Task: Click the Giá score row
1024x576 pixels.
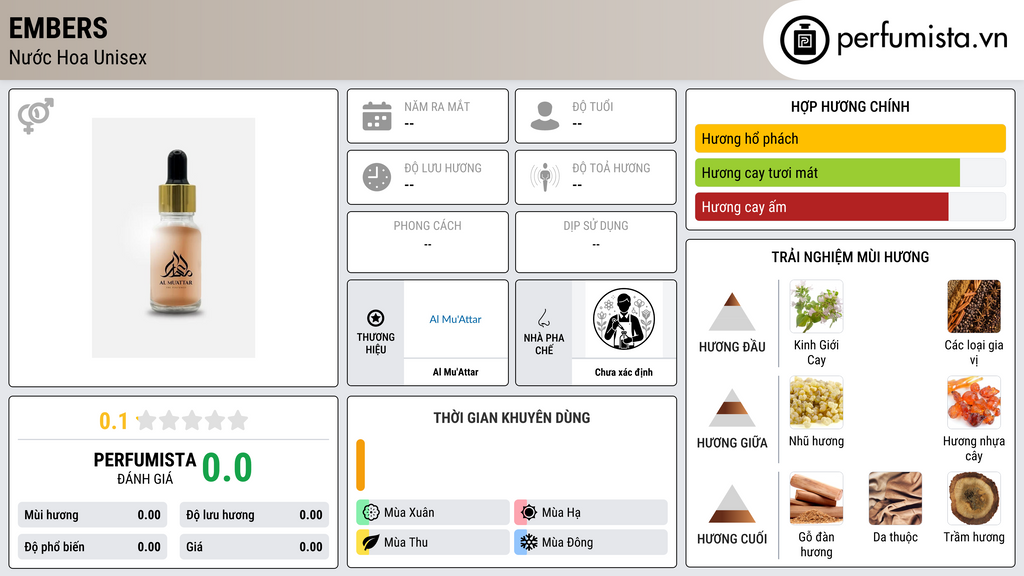Action: coord(254,547)
